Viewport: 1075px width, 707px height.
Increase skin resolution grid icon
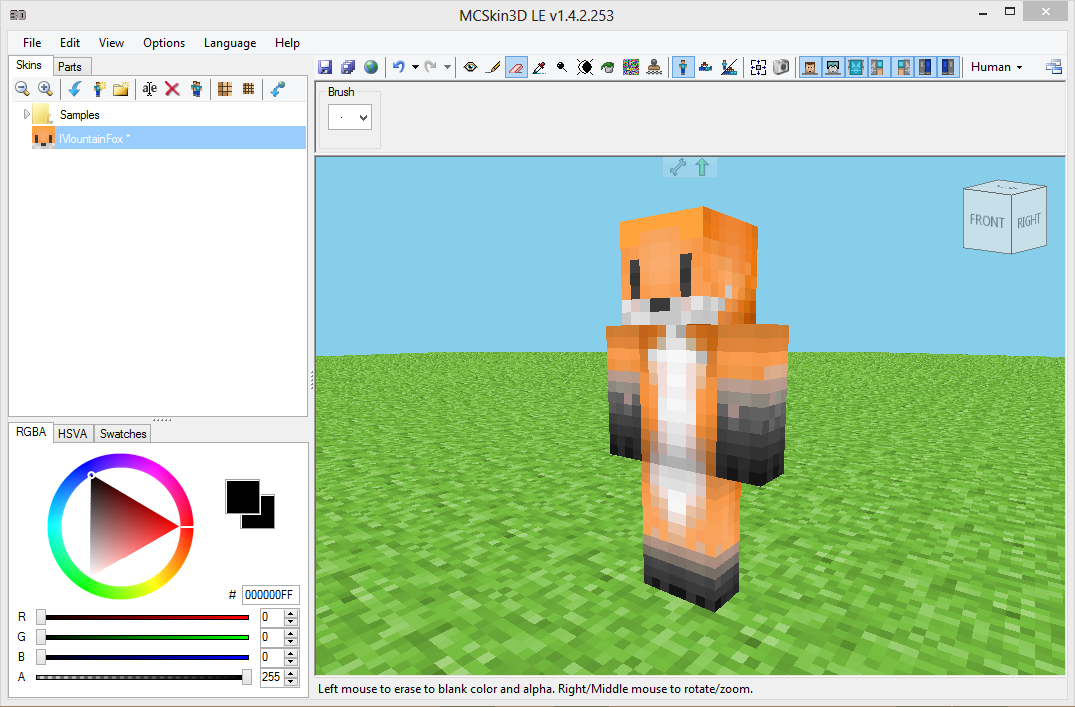click(248, 88)
